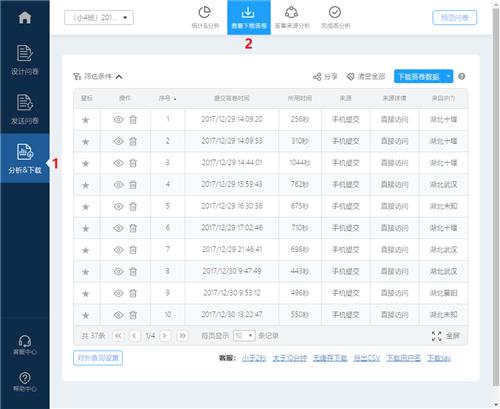Click the 下载答卷数据 button

419,77
